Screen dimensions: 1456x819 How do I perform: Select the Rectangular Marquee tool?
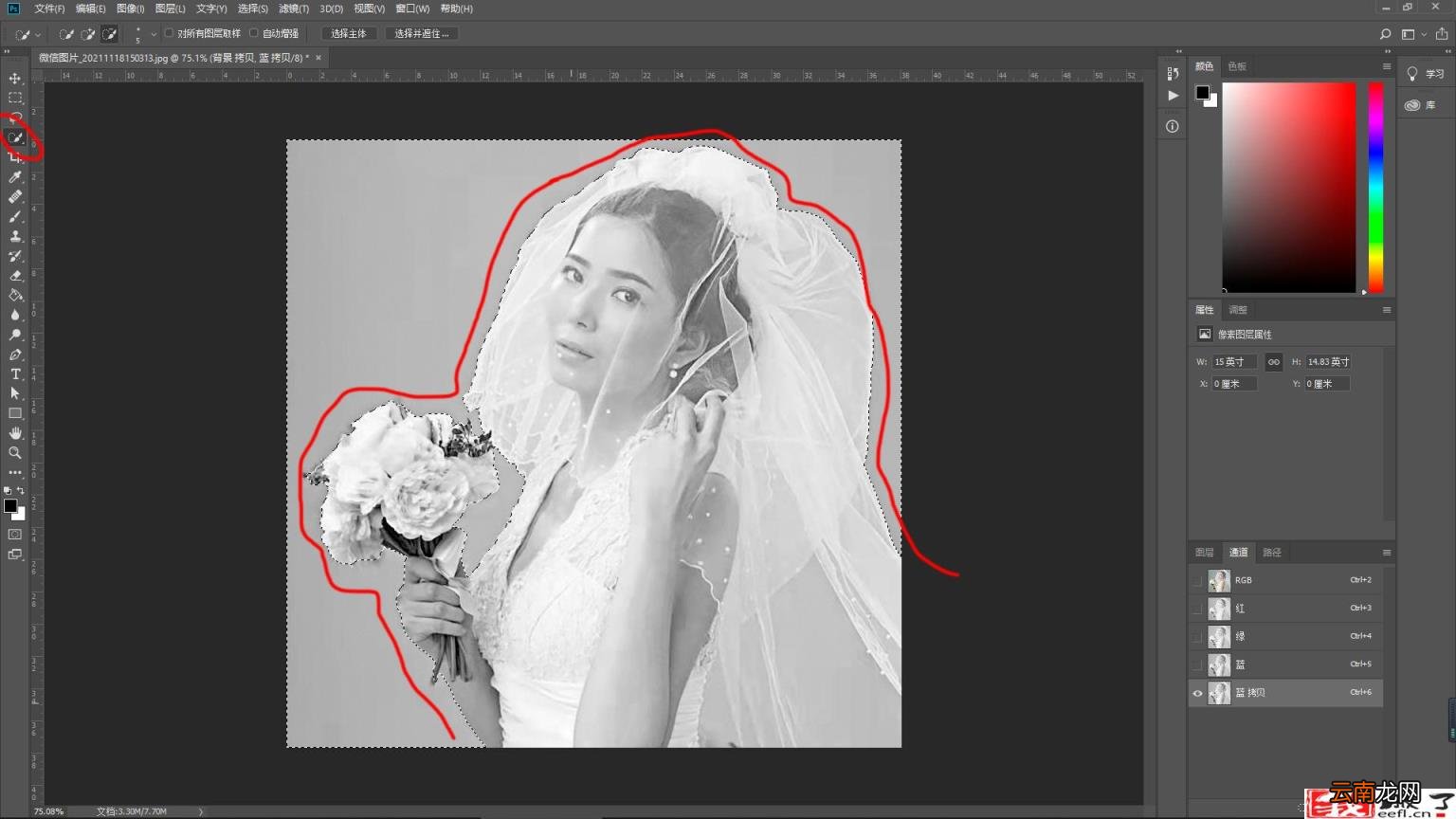point(15,98)
